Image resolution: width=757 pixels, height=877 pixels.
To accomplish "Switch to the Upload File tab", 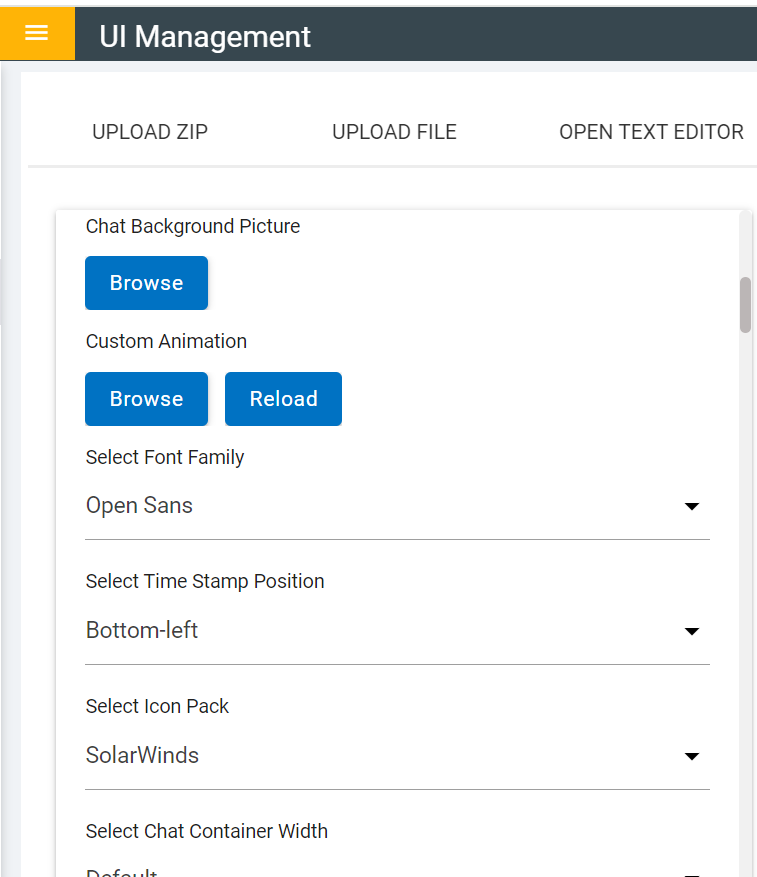I will click(394, 132).
